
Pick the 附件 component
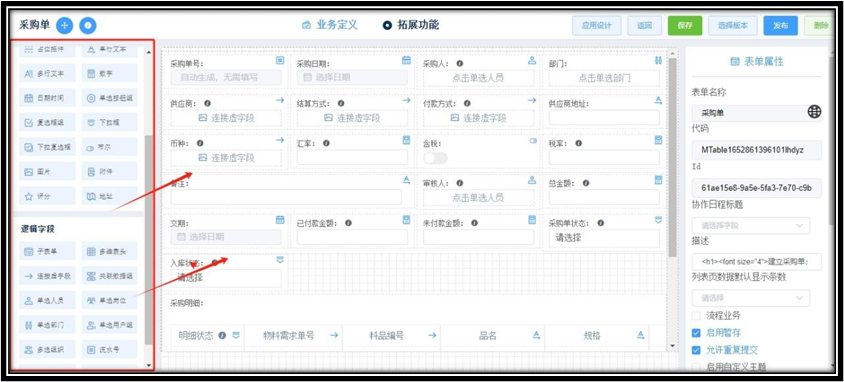point(109,172)
